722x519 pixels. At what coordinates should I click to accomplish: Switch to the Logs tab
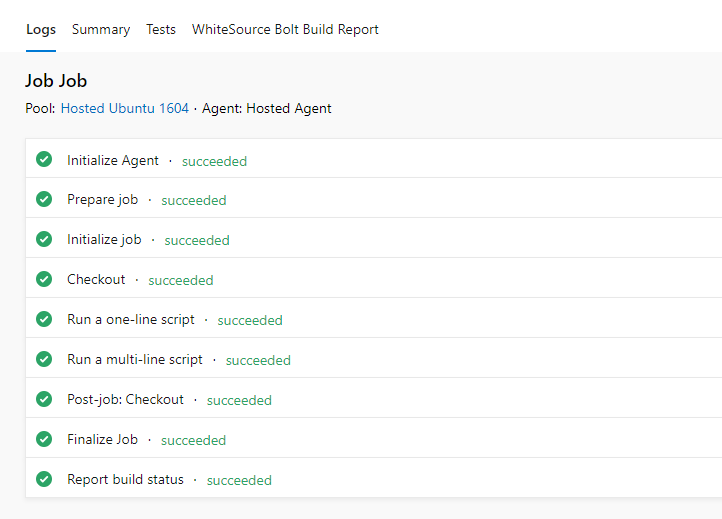click(x=41, y=29)
